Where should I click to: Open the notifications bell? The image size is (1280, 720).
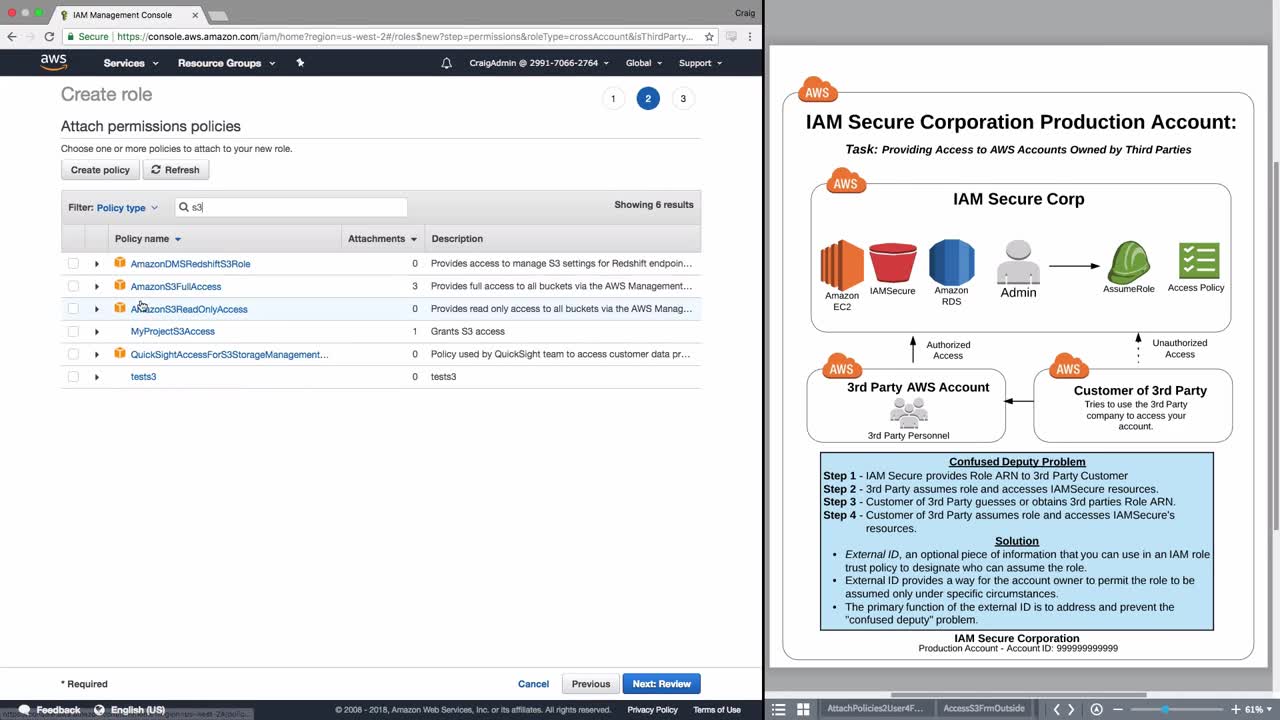pos(447,63)
